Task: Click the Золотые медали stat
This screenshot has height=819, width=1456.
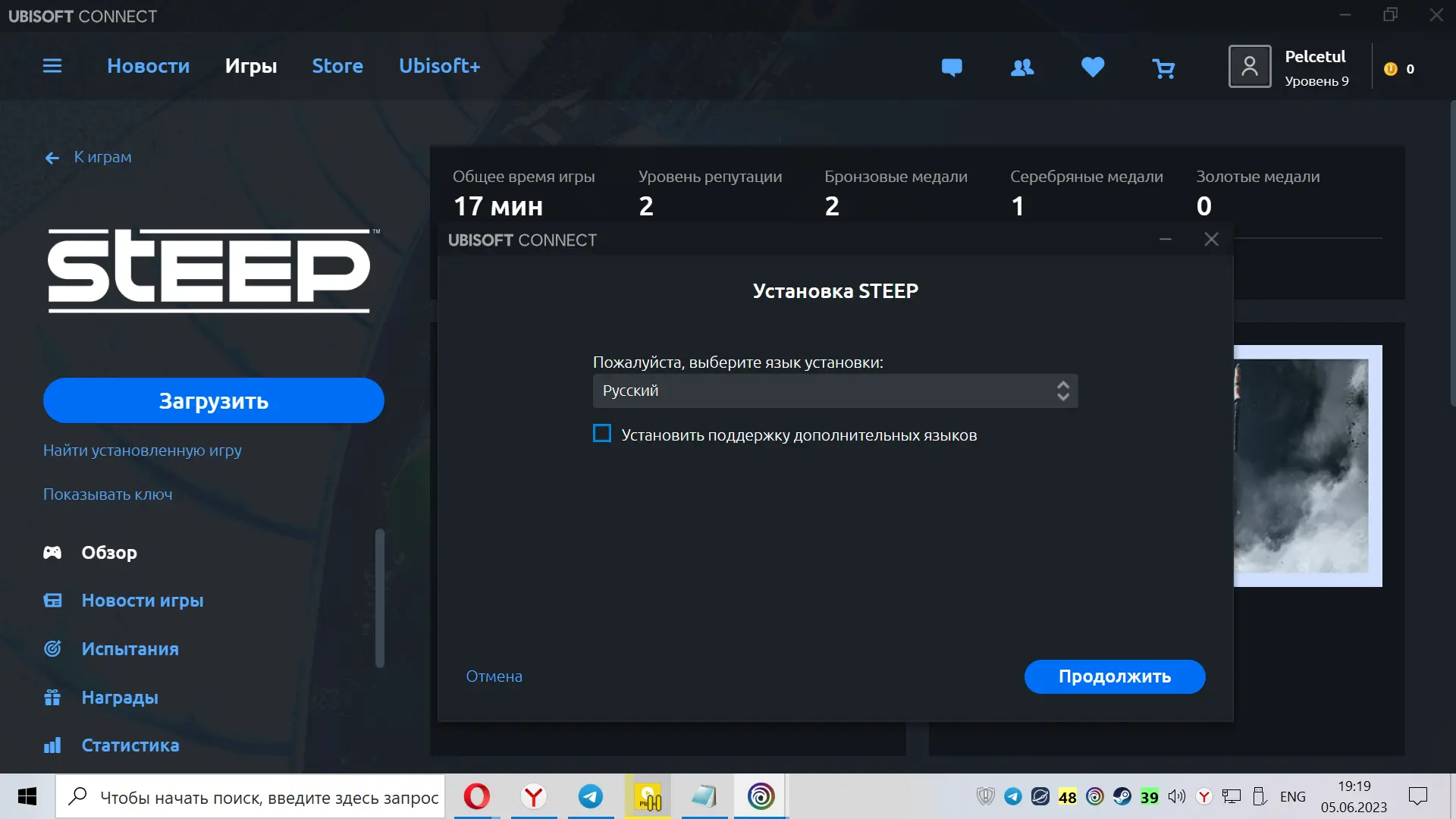Action: click(1257, 193)
